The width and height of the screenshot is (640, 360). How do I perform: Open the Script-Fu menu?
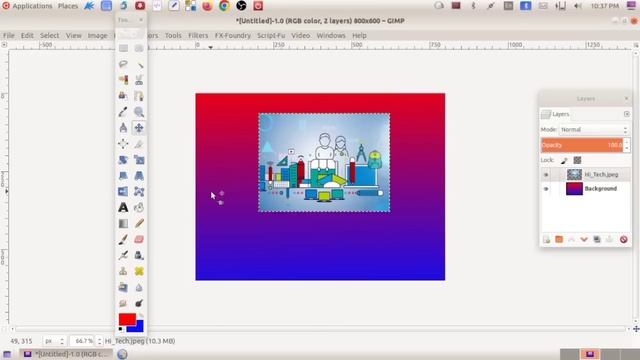pos(271,36)
